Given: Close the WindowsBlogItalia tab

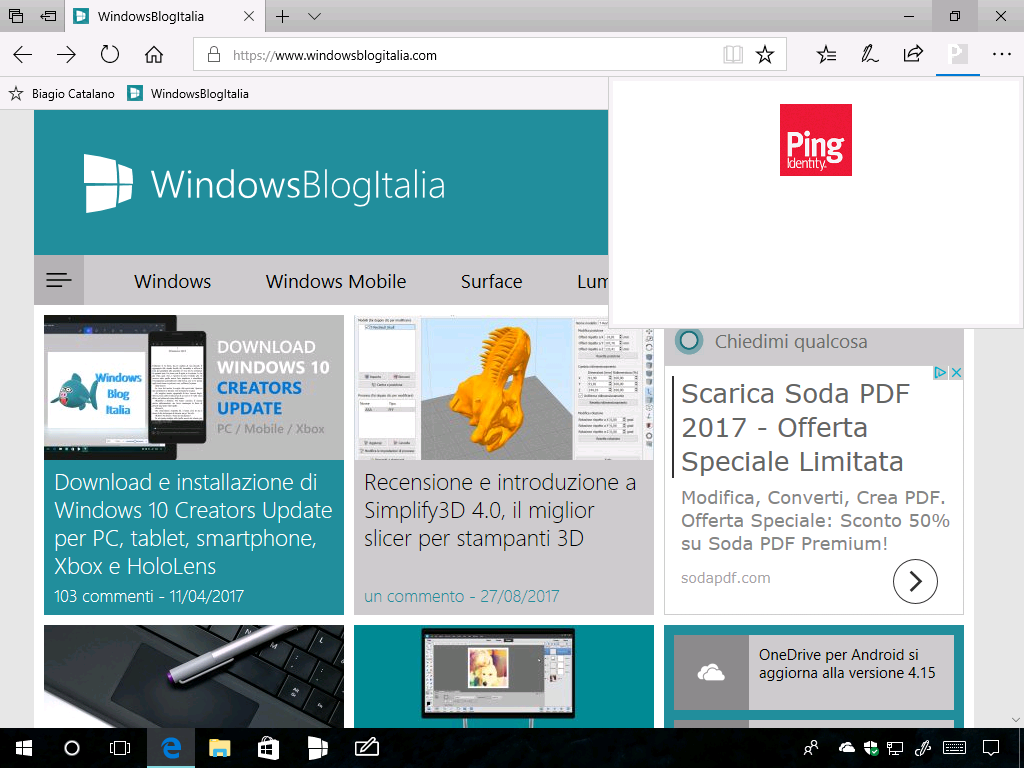Looking at the screenshot, I should tap(249, 16).
